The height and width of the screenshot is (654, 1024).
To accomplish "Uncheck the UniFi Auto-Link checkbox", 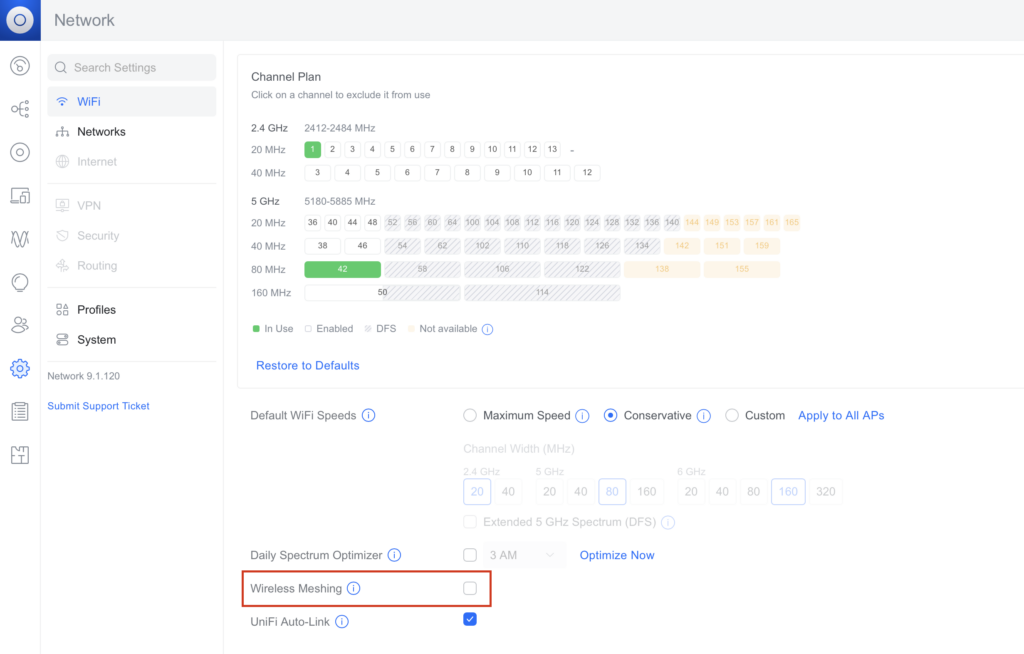I will (x=470, y=620).
